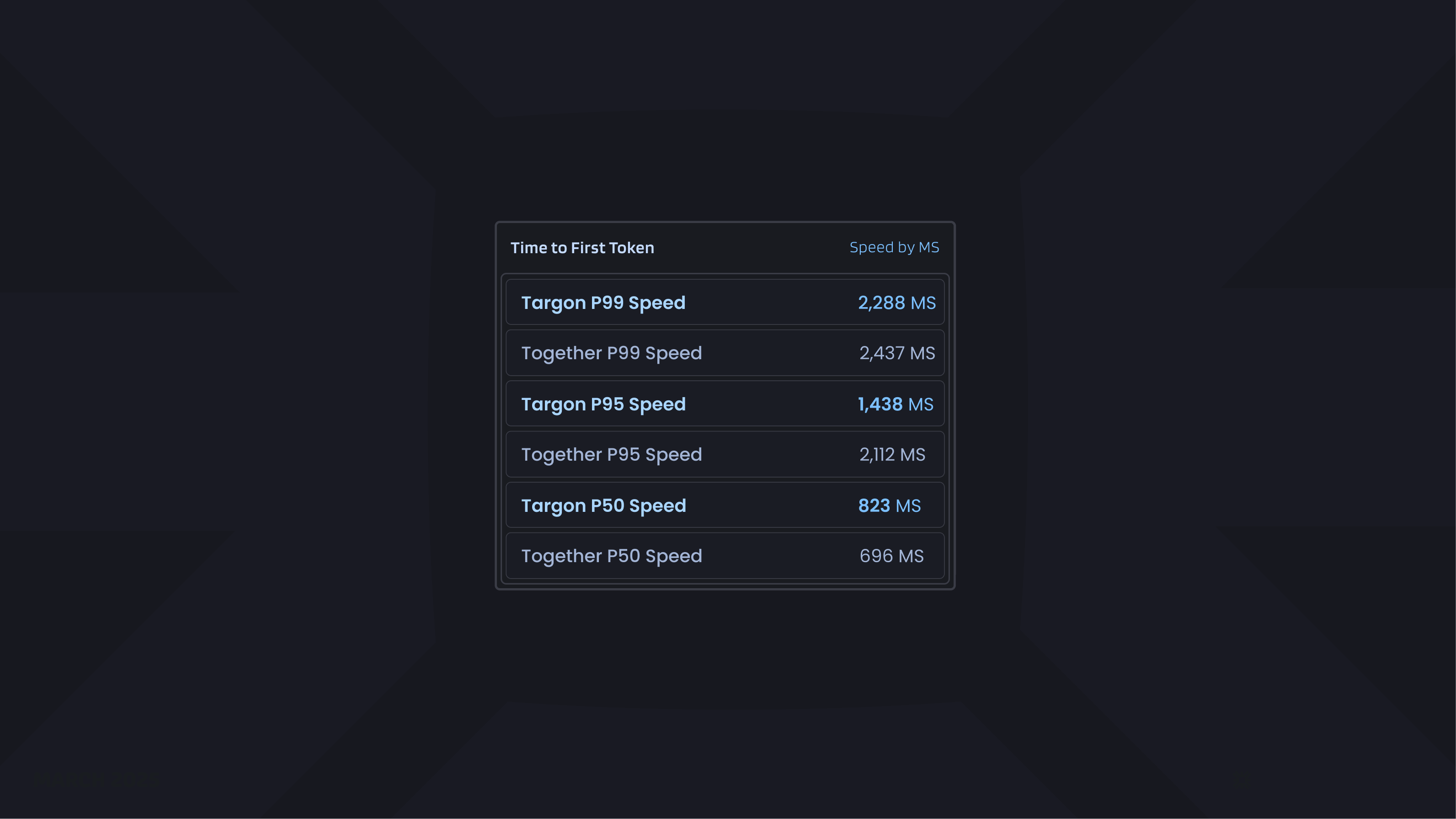This screenshot has width=1456, height=819.
Task: Click the 823 value number
Action: (874, 505)
